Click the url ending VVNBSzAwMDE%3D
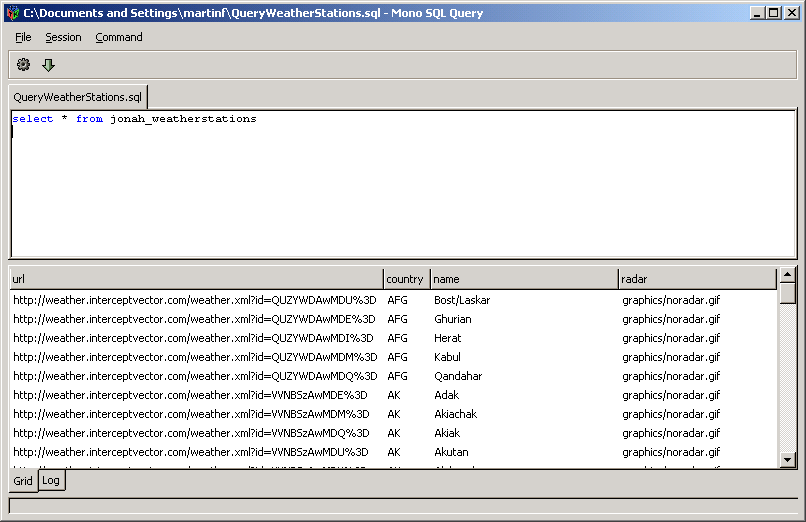This screenshot has width=806, height=522. pos(190,395)
